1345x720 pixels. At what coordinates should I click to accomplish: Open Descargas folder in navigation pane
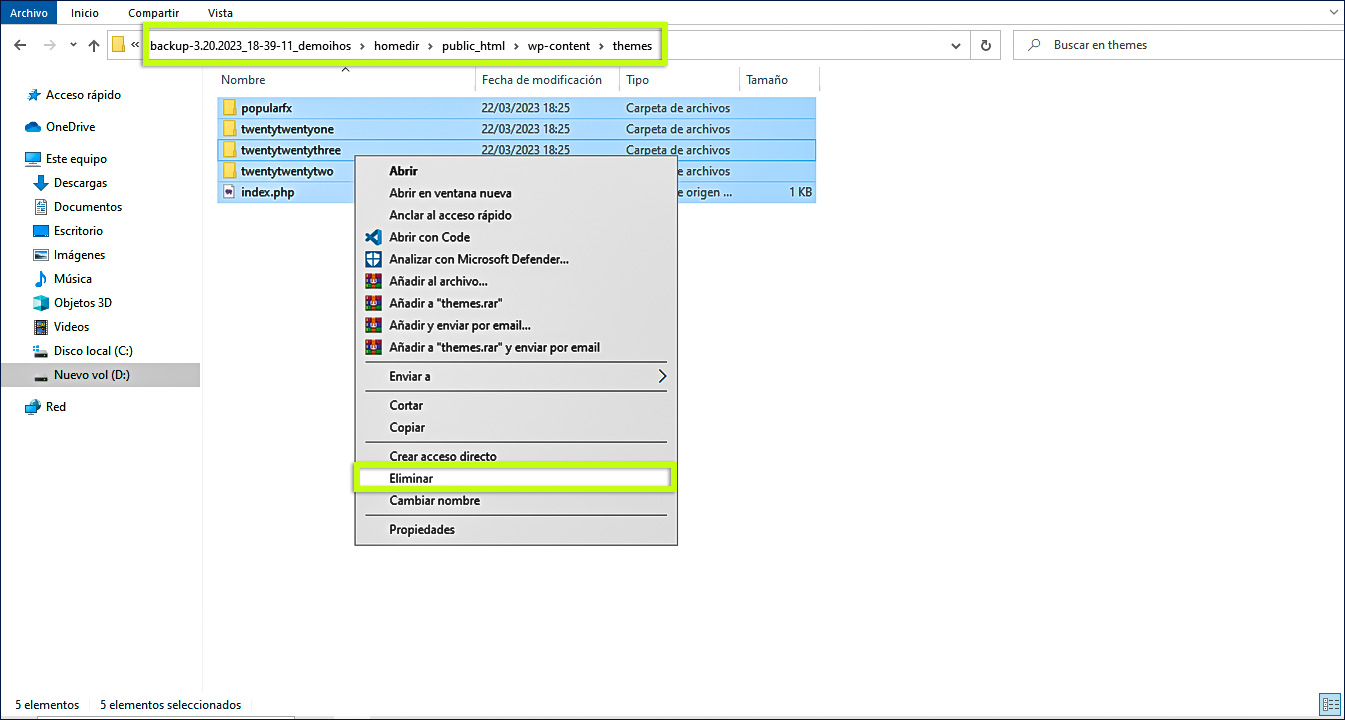80,183
